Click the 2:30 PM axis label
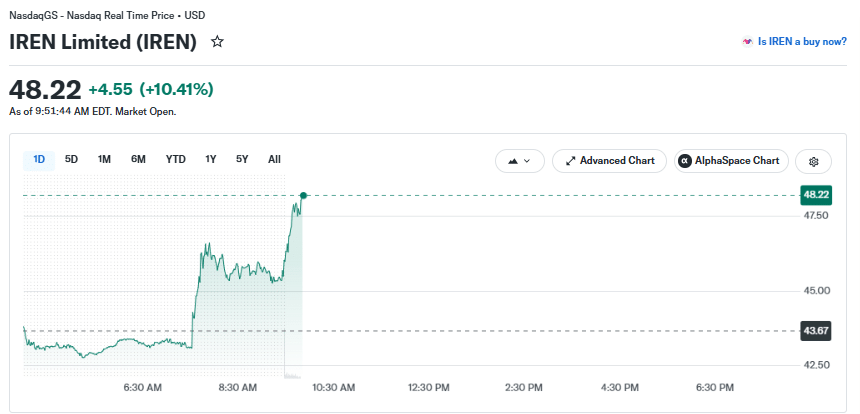This screenshot has height=414, width=860. (524, 388)
